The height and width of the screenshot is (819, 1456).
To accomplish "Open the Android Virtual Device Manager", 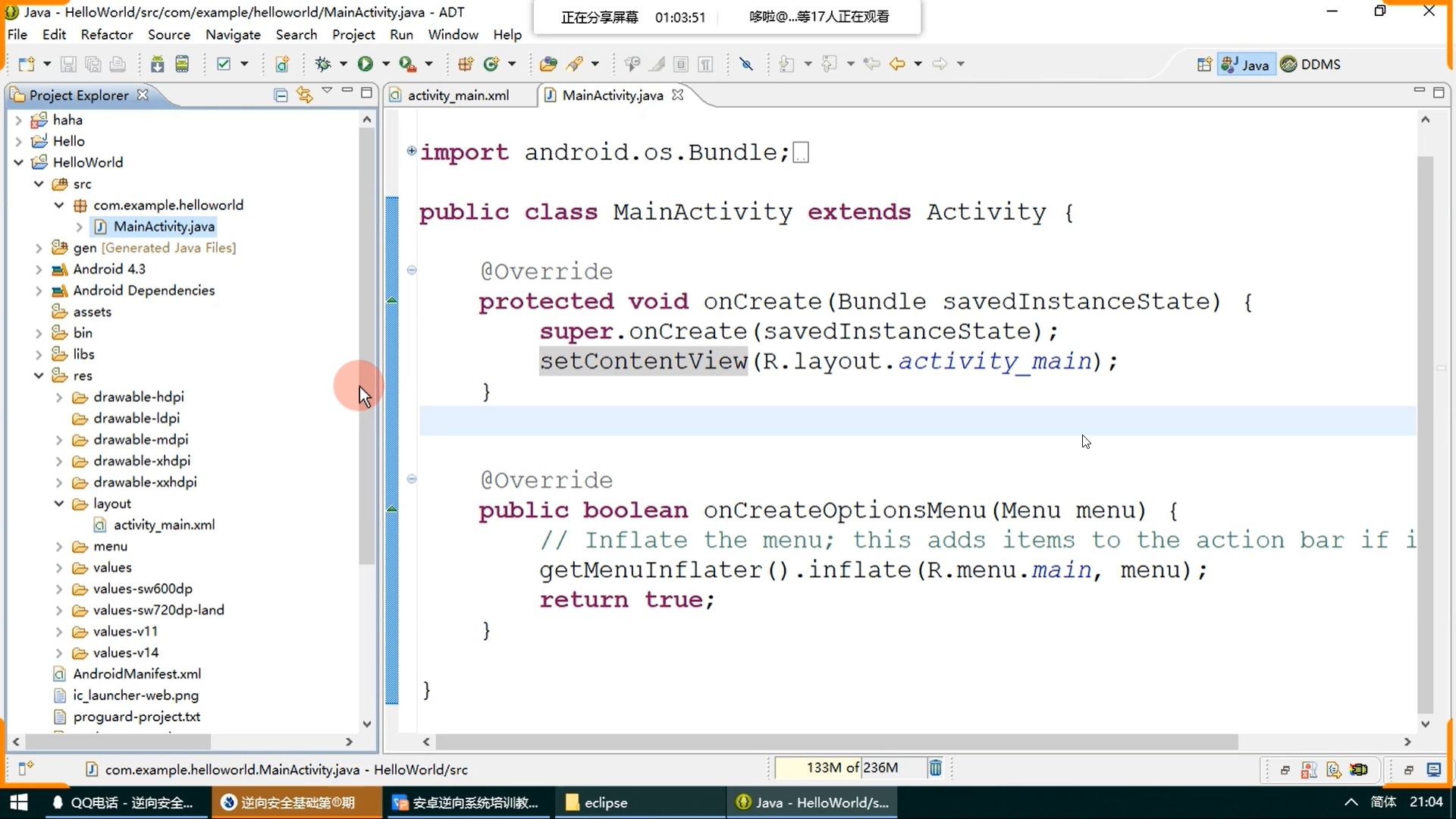I will [182, 64].
